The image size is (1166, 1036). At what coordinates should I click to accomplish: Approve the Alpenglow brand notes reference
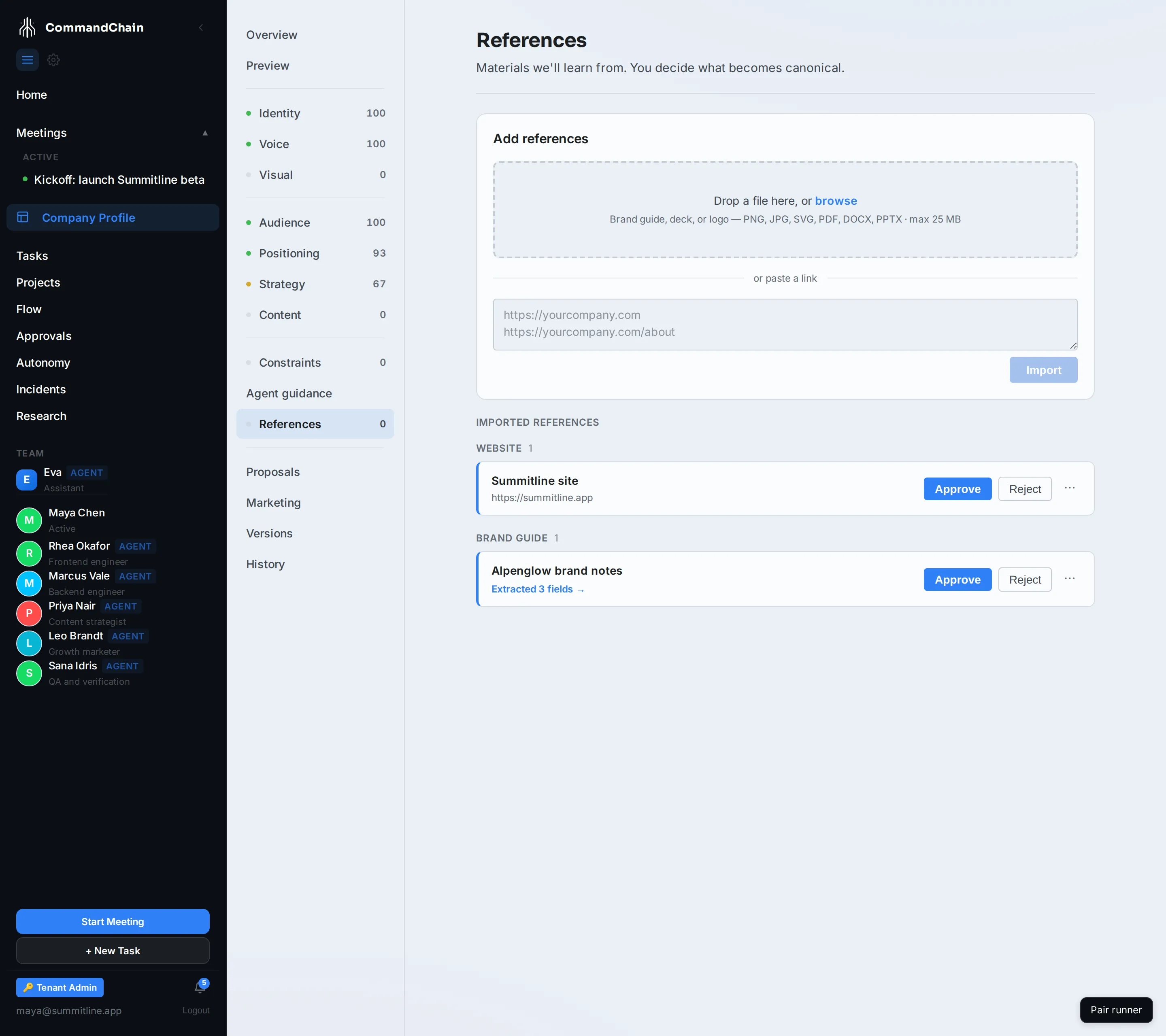(x=958, y=579)
